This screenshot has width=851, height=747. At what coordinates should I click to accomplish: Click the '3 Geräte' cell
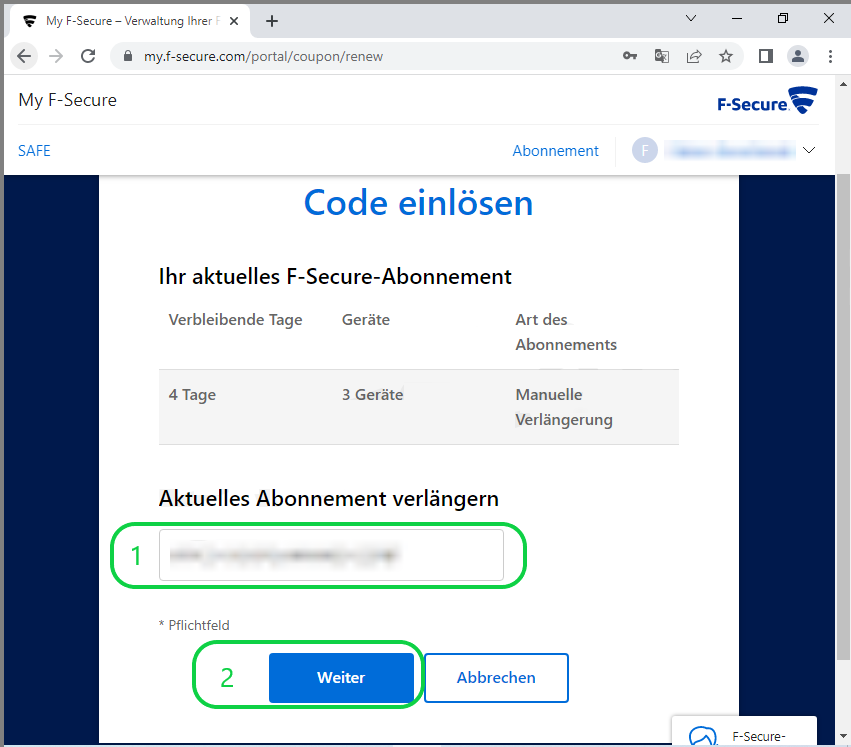(x=372, y=395)
